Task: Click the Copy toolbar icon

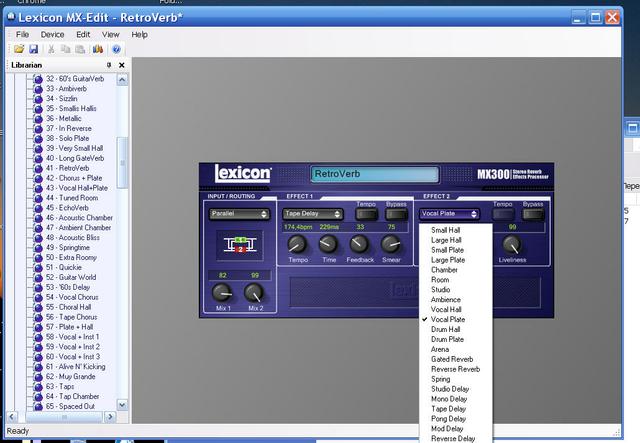Action: (x=66, y=49)
